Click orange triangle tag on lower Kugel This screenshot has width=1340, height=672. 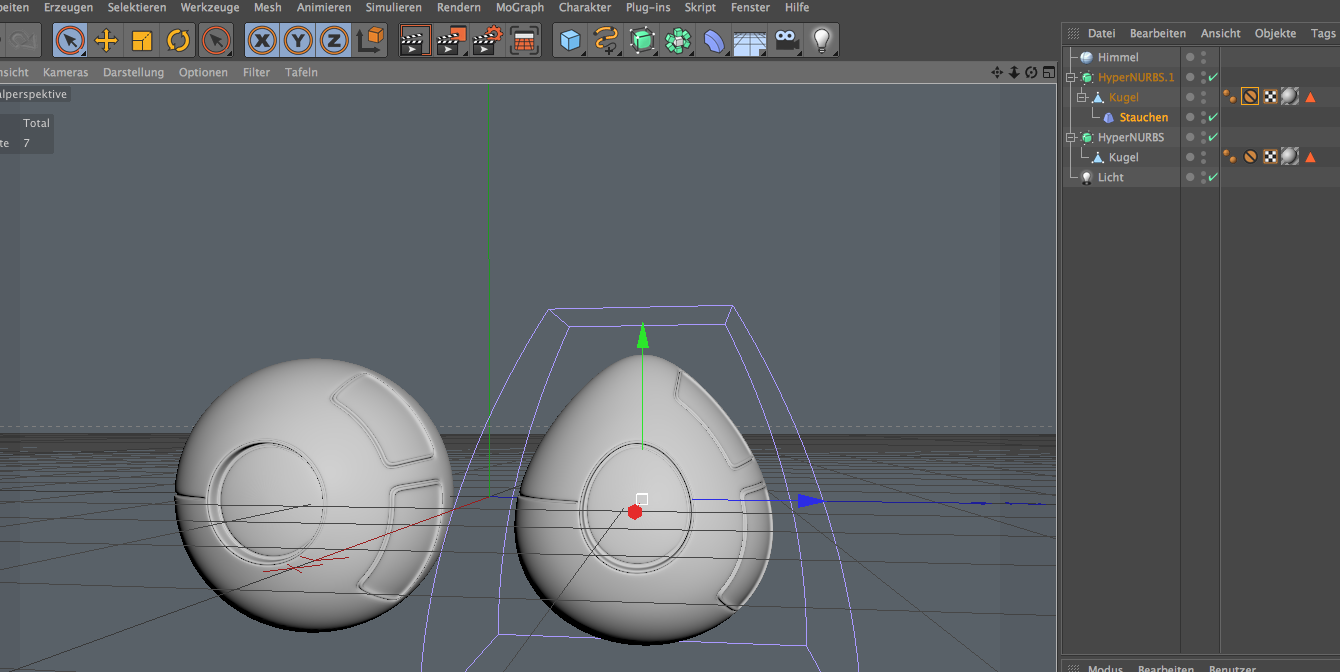click(x=1310, y=157)
